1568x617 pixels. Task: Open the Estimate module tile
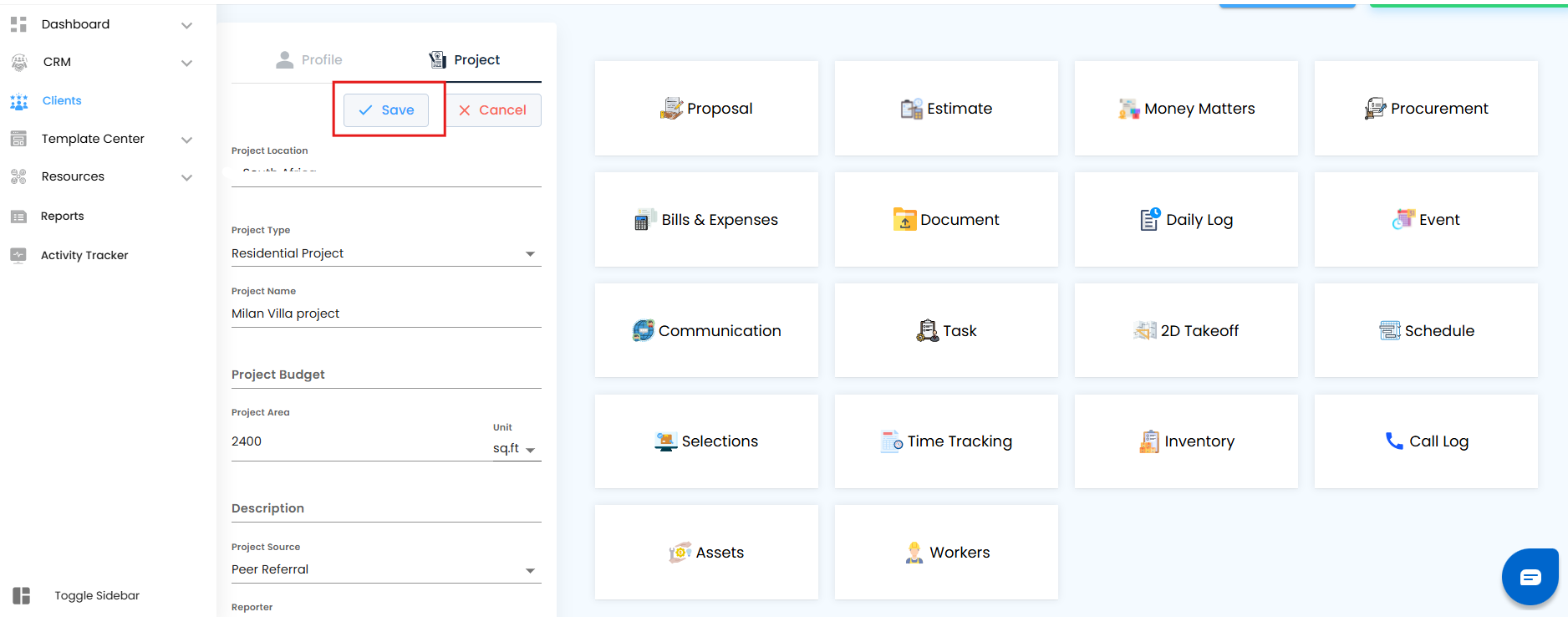click(946, 109)
